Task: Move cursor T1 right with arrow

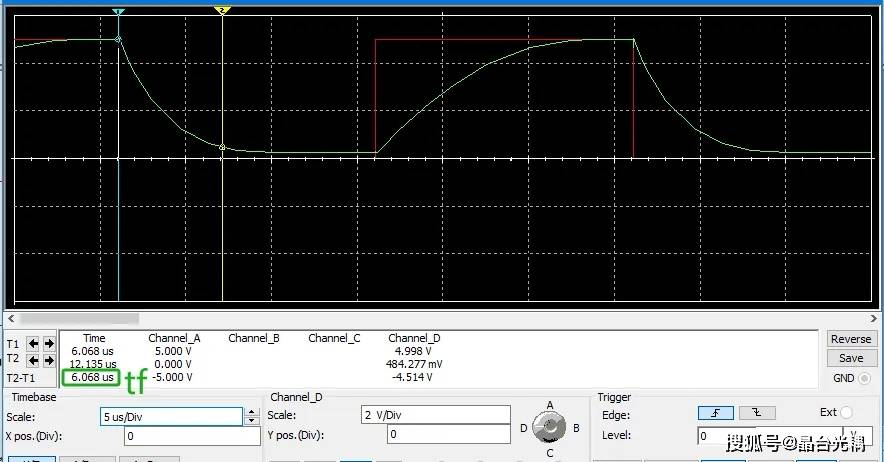Action: pyautogui.click(x=49, y=343)
